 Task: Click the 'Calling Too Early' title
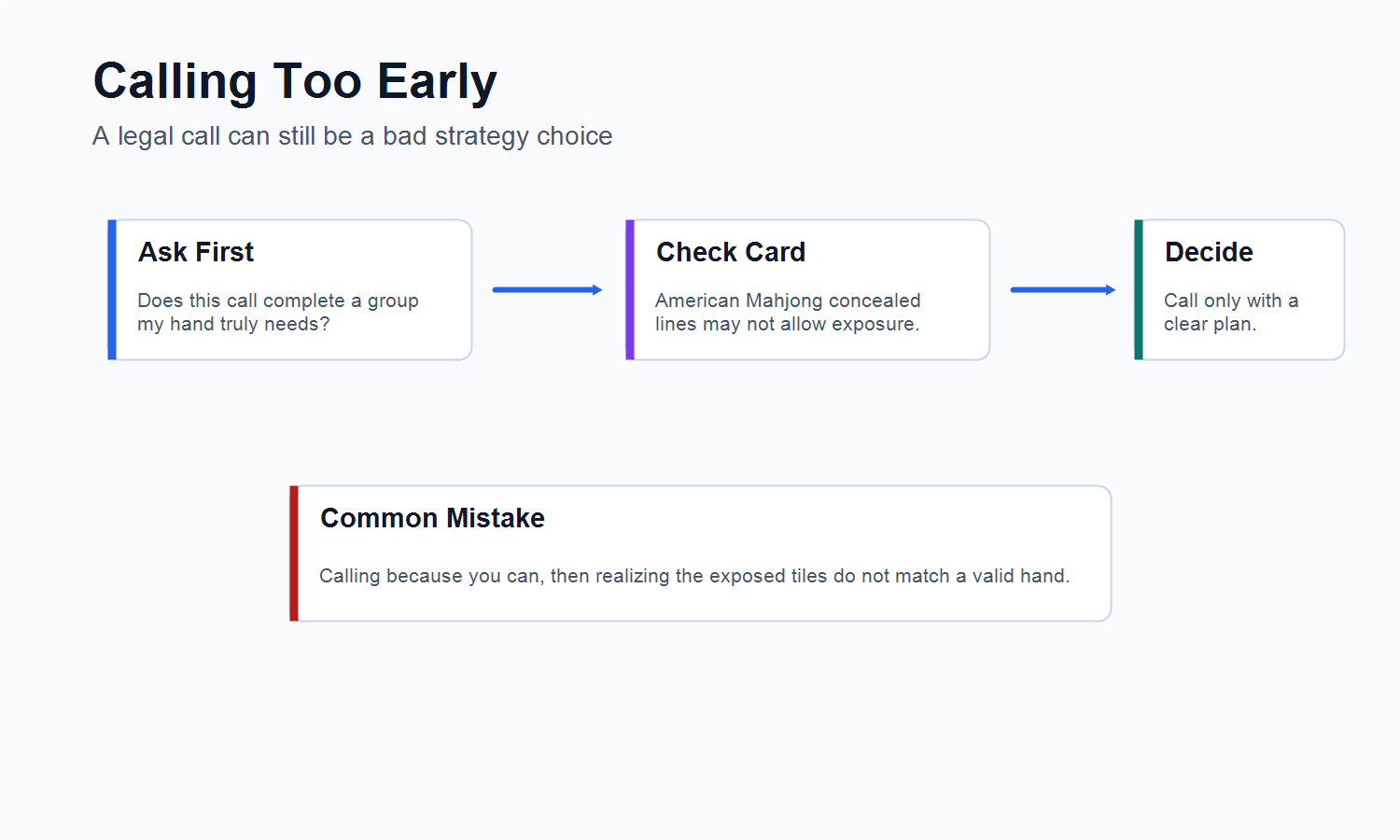pyautogui.click(x=295, y=81)
